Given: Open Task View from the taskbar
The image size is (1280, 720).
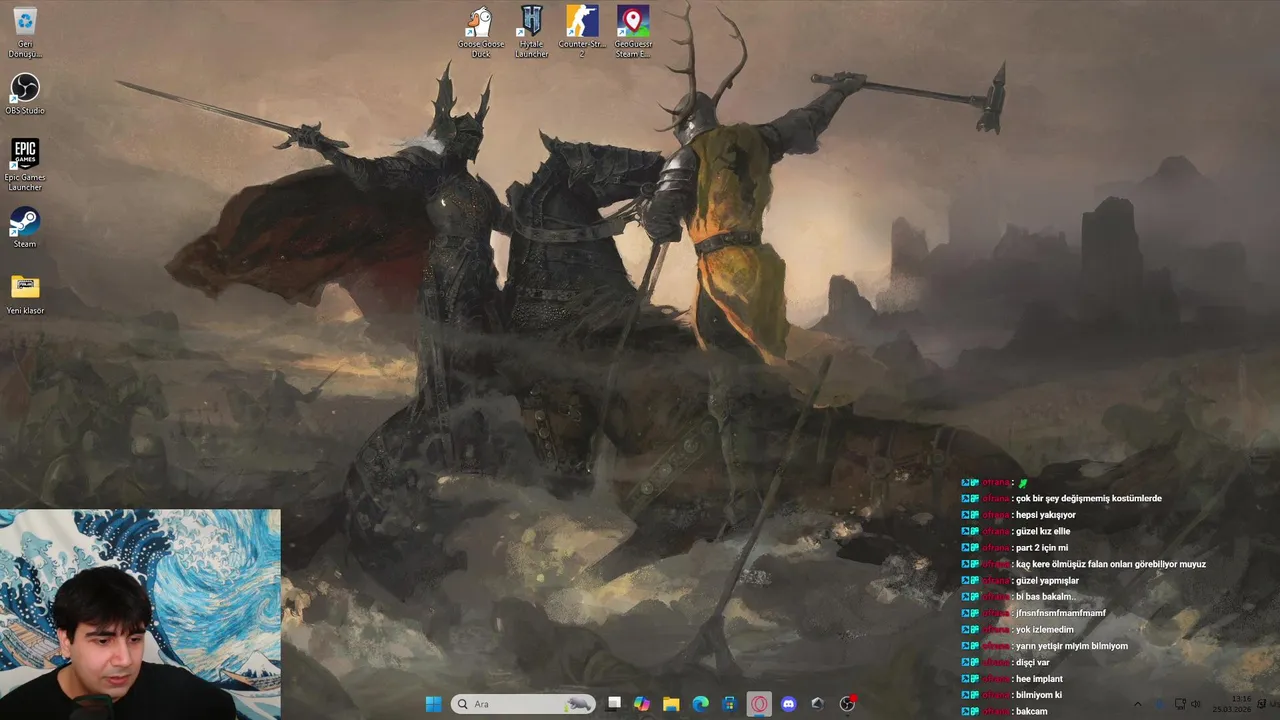Looking at the screenshot, I should [x=614, y=704].
